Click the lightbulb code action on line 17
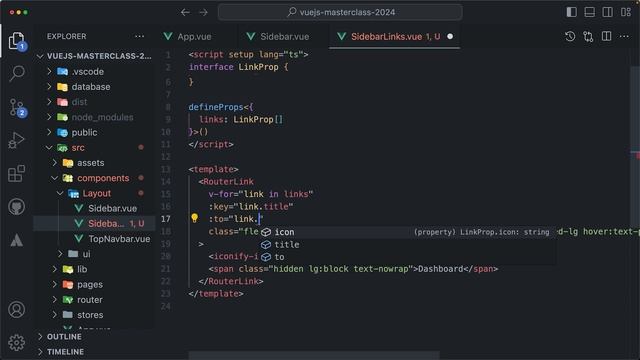 [x=194, y=218]
